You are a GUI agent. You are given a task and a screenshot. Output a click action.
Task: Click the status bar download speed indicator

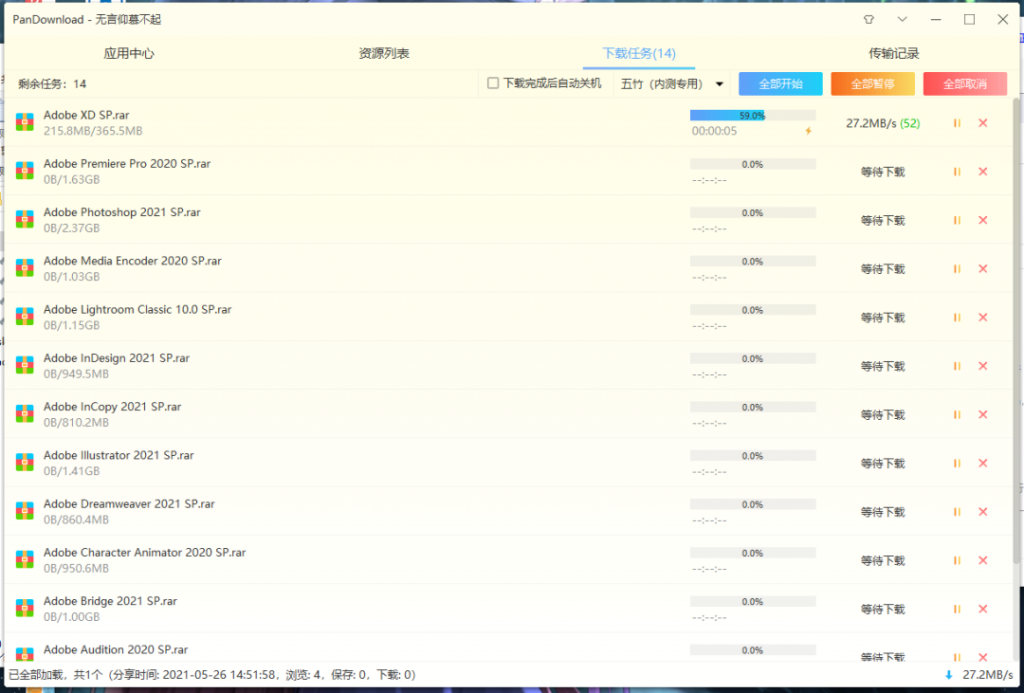[x=978, y=675]
